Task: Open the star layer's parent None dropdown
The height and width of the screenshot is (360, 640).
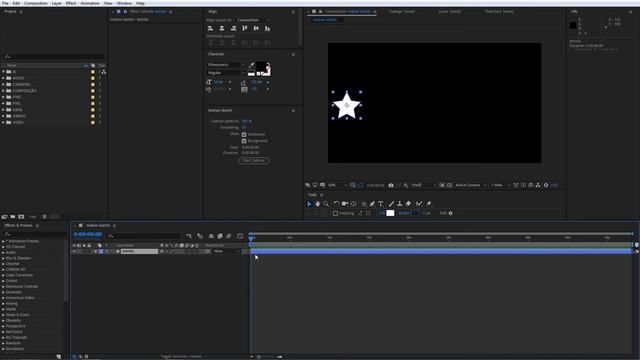Action: click(227, 251)
